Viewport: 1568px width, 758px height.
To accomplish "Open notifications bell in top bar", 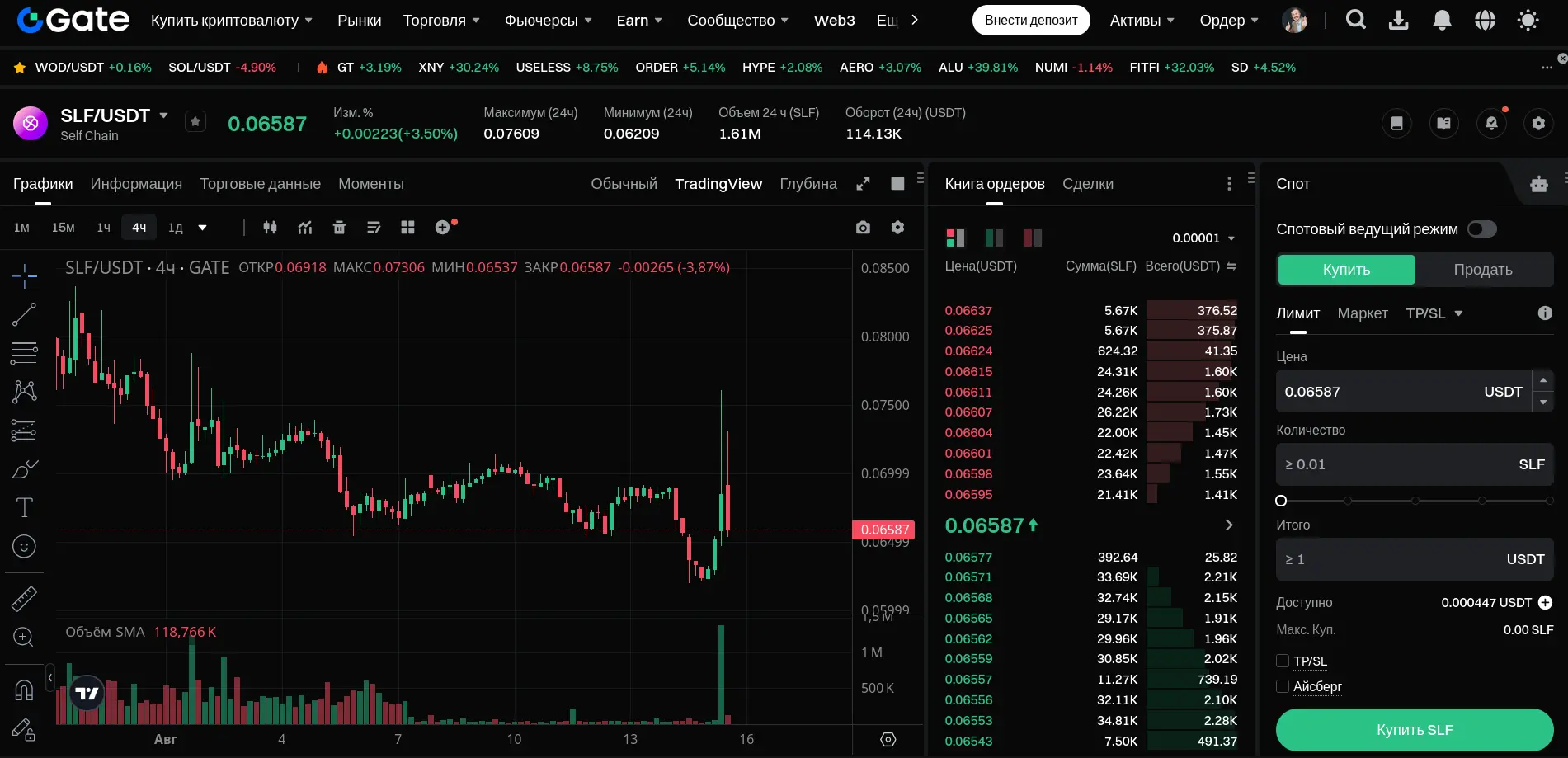I will click(x=1442, y=20).
